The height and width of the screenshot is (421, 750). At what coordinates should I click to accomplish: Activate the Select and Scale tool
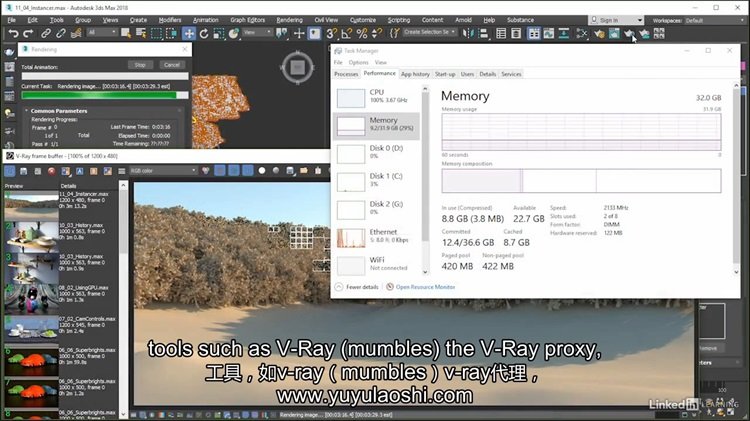pos(219,33)
